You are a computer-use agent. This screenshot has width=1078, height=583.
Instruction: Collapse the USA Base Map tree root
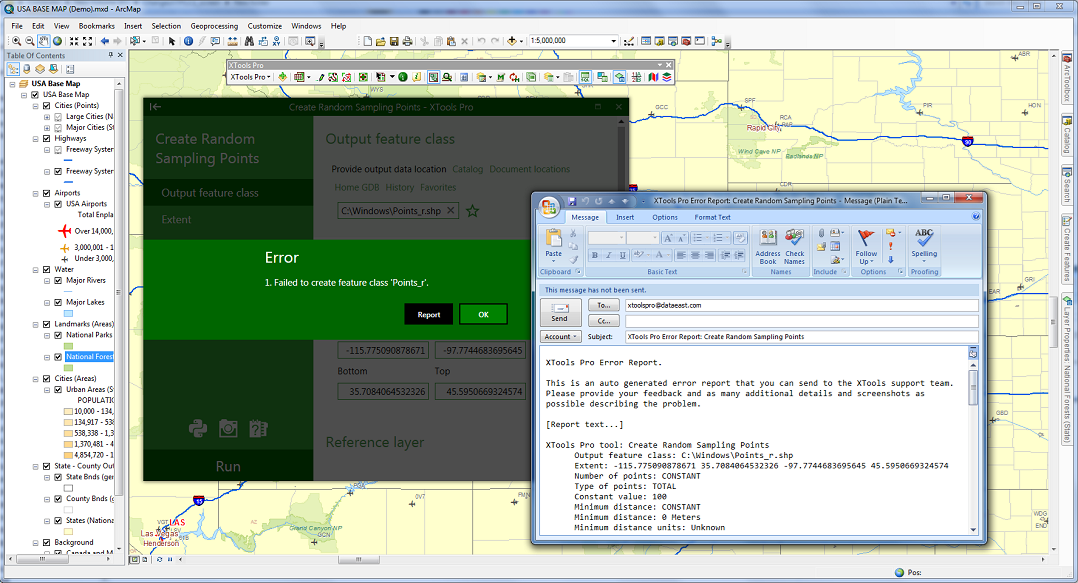click(12, 84)
